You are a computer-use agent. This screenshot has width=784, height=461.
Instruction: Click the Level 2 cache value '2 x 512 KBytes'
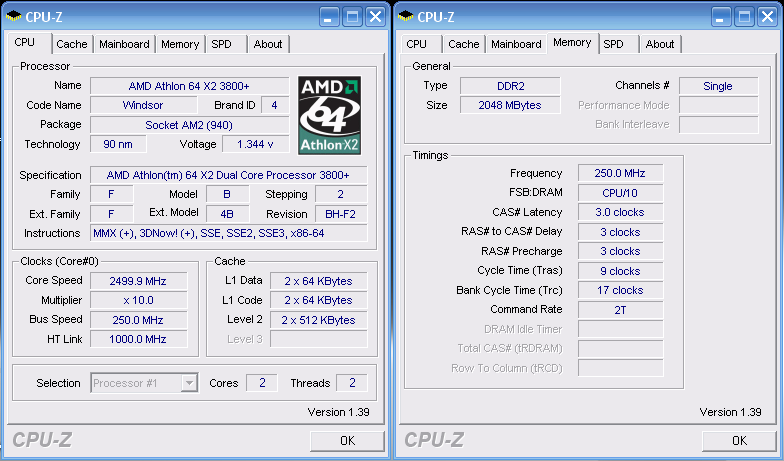click(318, 320)
